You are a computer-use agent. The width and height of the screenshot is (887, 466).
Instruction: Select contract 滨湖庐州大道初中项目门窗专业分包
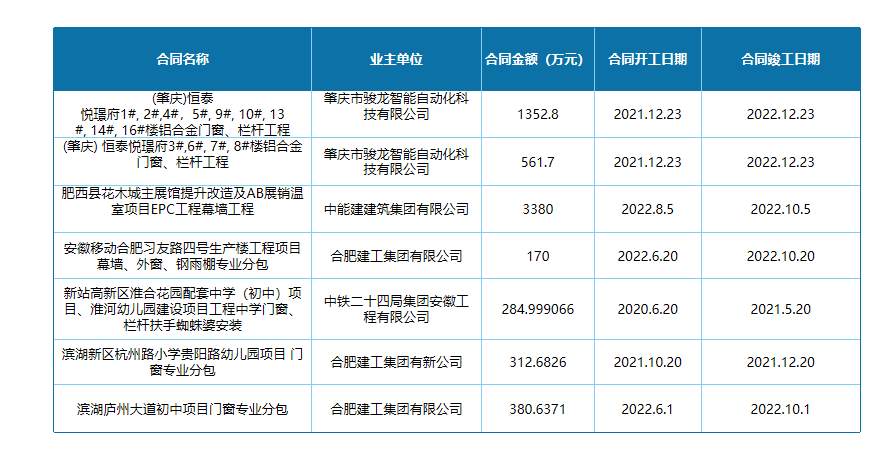(183, 409)
